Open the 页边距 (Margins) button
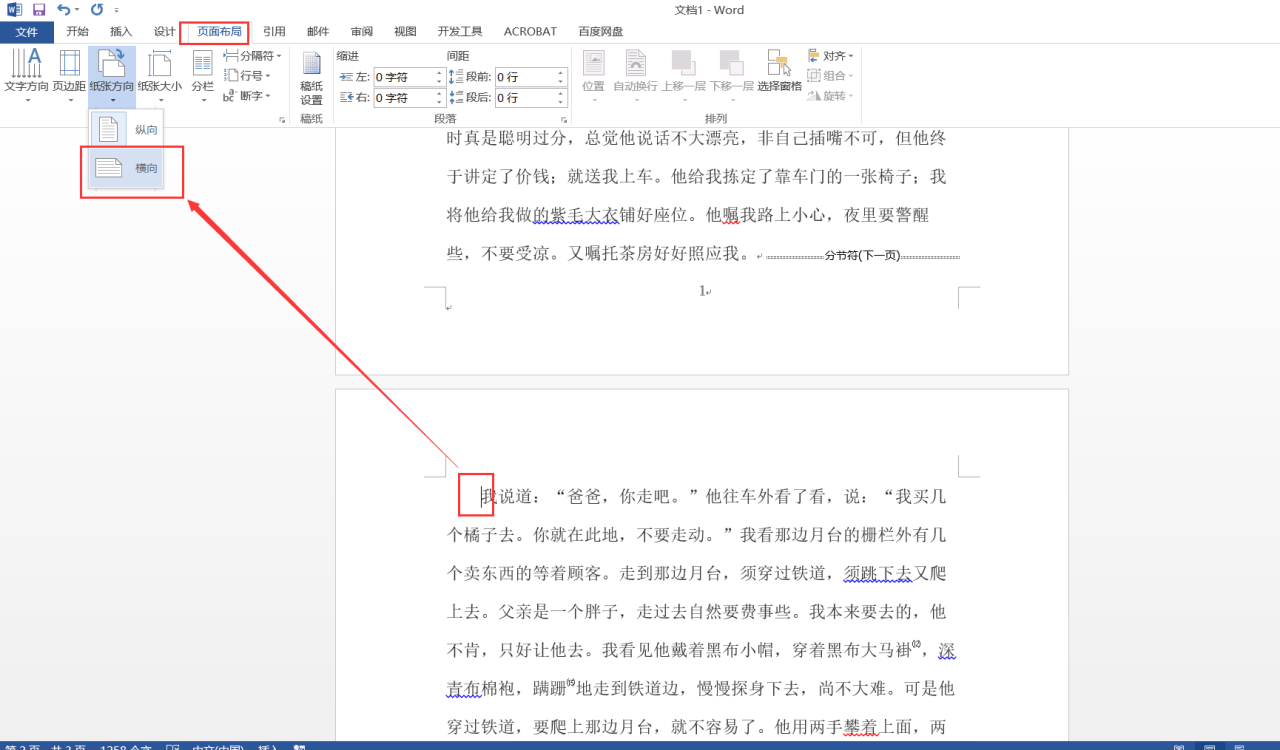Viewport: 1280px width, 750px height. (x=69, y=76)
